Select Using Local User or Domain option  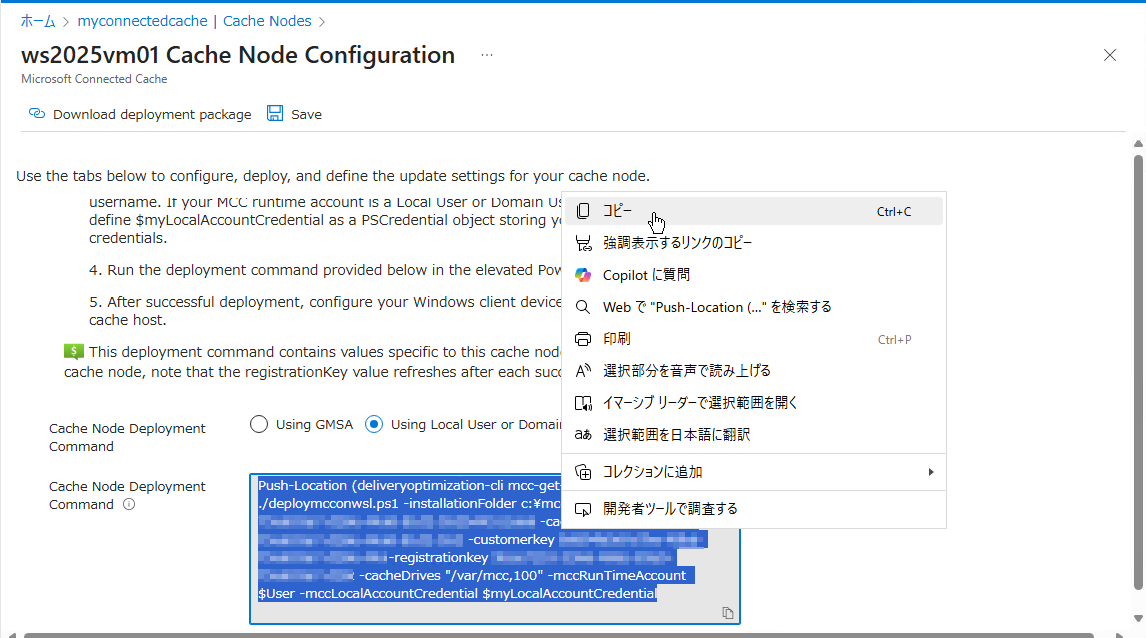(x=374, y=423)
